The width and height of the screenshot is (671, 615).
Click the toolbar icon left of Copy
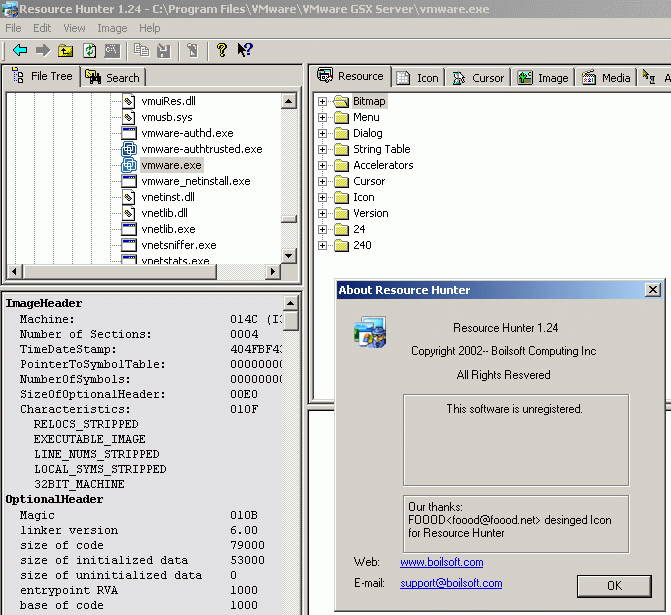[113, 51]
